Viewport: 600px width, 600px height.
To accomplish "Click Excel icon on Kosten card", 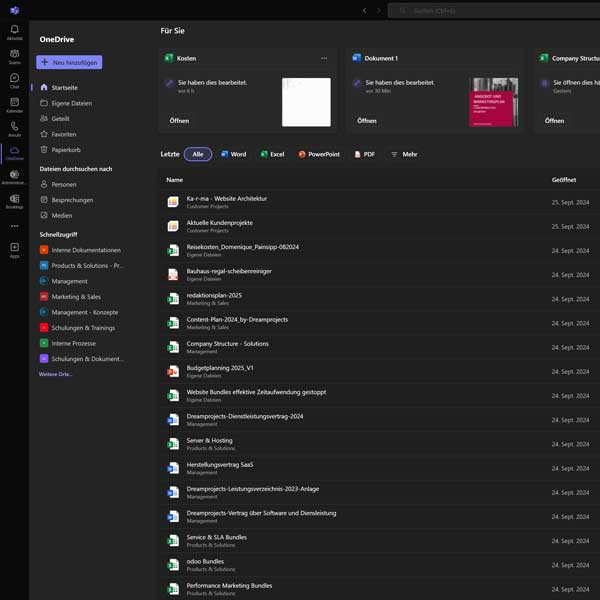I will click(x=168, y=58).
